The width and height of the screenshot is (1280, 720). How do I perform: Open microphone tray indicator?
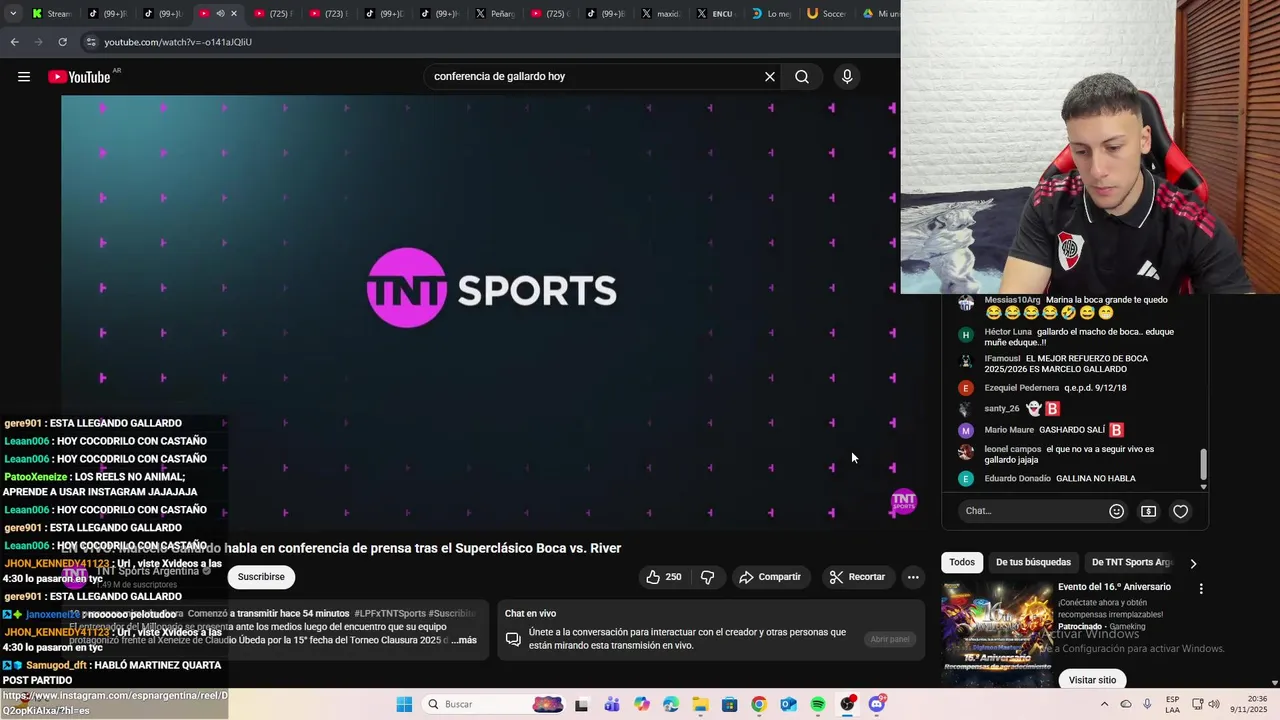pos(1147,704)
